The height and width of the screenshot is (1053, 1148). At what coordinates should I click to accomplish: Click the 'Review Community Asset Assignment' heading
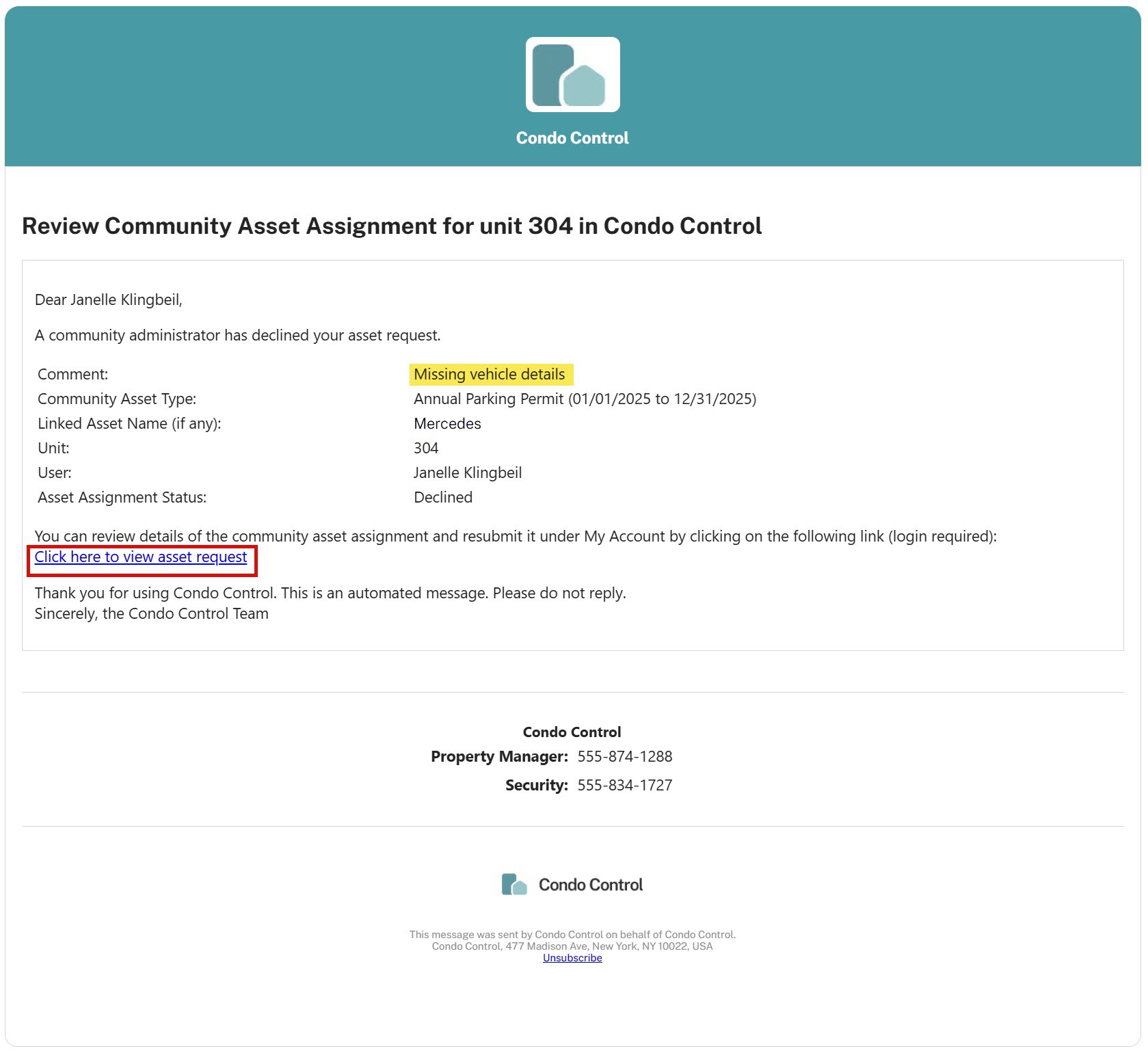[x=392, y=226]
